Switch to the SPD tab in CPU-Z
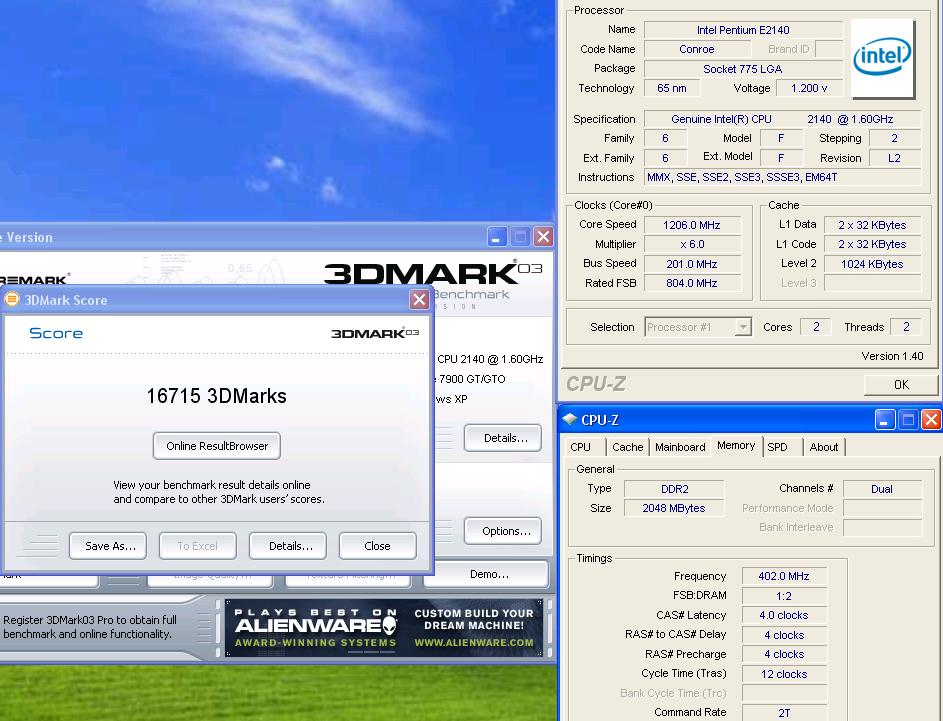This screenshot has height=721, width=943. [778, 447]
